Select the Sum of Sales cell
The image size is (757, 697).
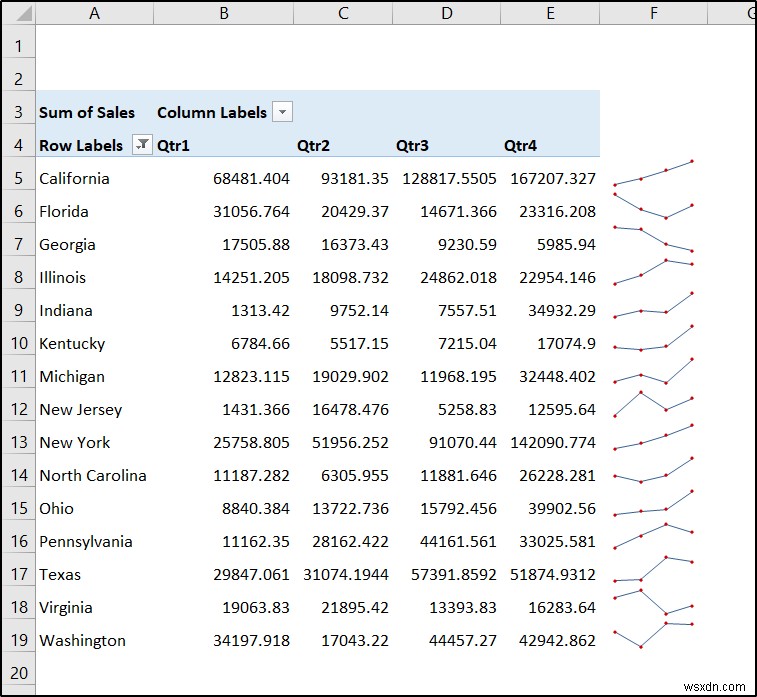[x=87, y=112]
